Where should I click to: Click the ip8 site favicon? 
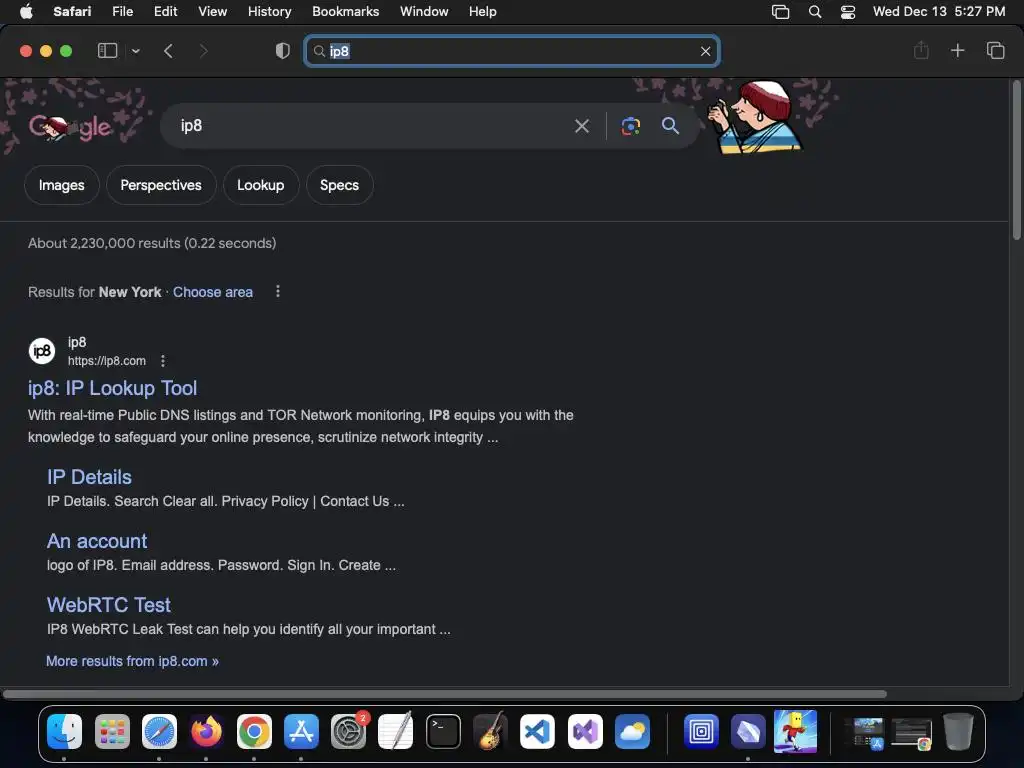click(x=42, y=351)
